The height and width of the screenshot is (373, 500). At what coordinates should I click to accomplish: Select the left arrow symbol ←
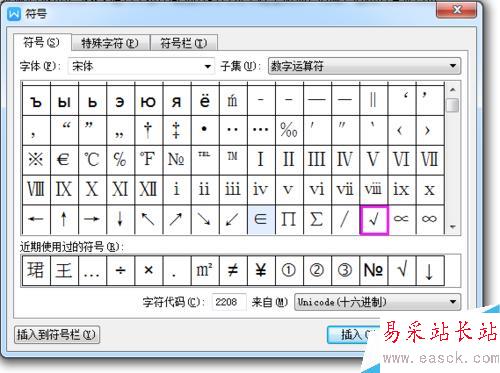[36, 220]
